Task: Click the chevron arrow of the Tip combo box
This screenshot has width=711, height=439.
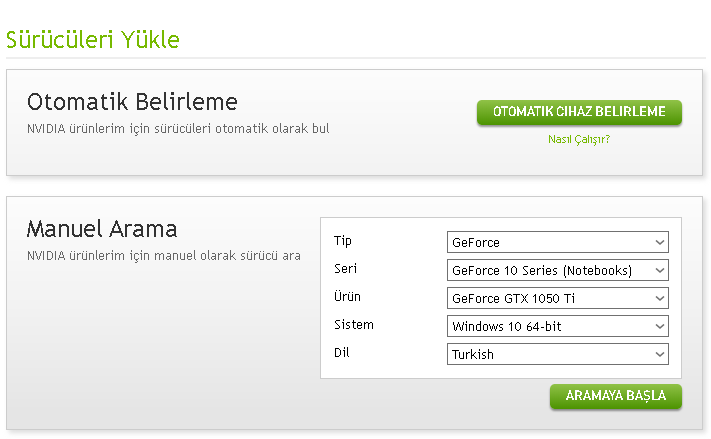Action: [x=659, y=242]
